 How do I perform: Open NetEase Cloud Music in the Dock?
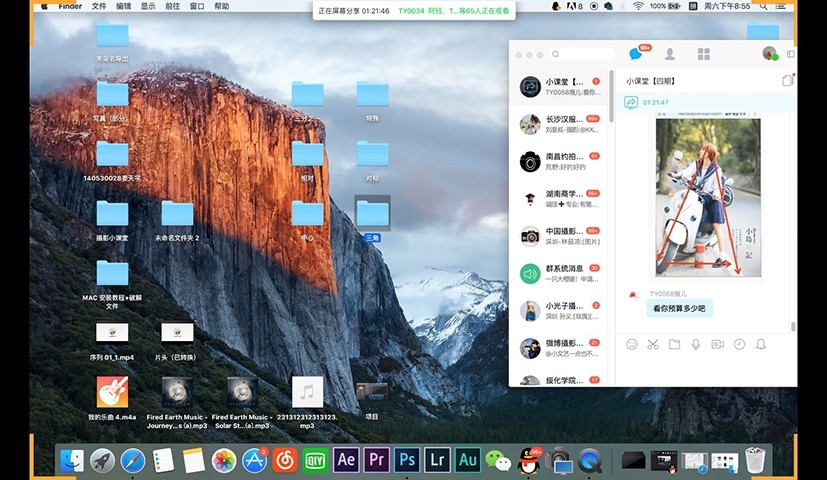click(x=285, y=460)
